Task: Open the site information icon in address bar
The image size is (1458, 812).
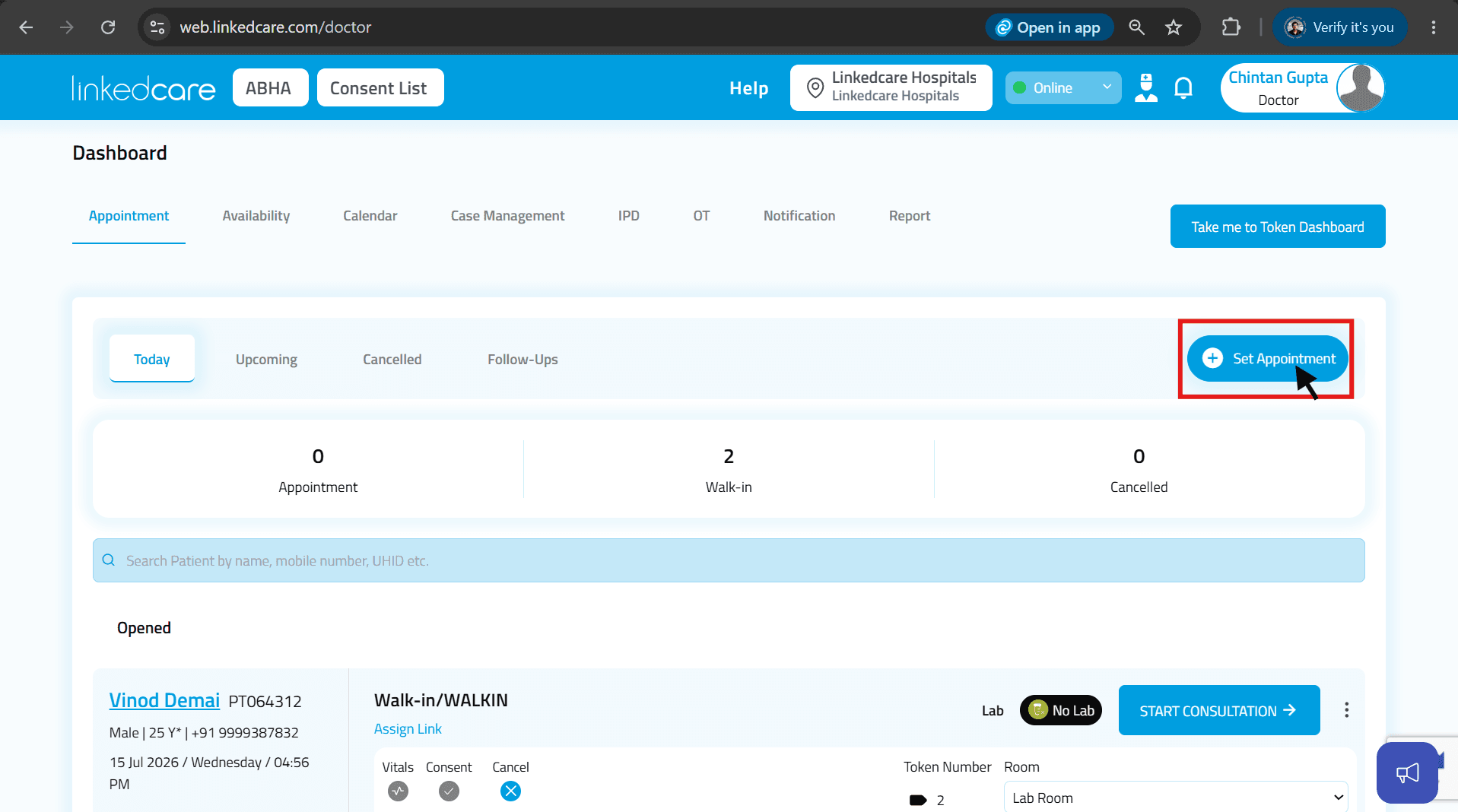Action: tap(157, 27)
